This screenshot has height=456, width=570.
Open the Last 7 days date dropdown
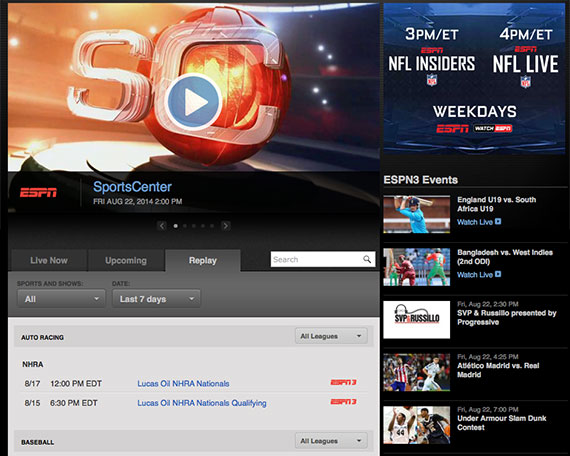(x=156, y=299)
